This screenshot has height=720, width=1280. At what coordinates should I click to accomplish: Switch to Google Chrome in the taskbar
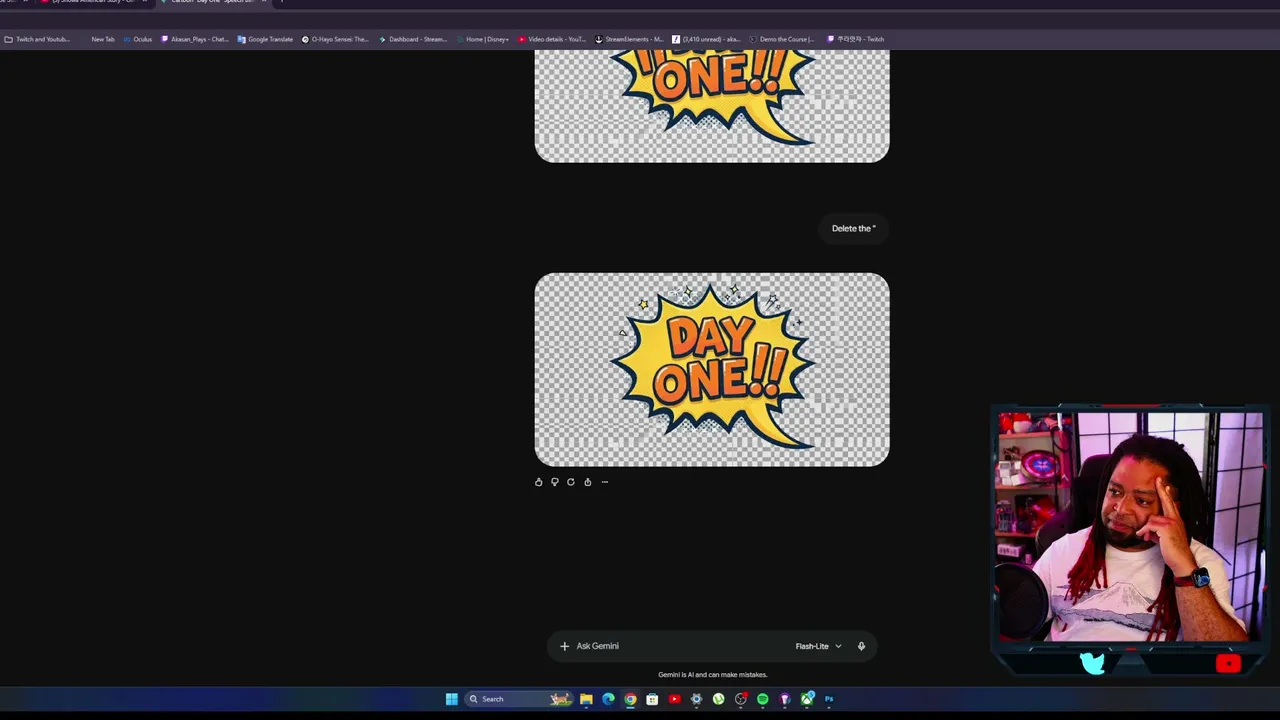click(x=630, y=699)
